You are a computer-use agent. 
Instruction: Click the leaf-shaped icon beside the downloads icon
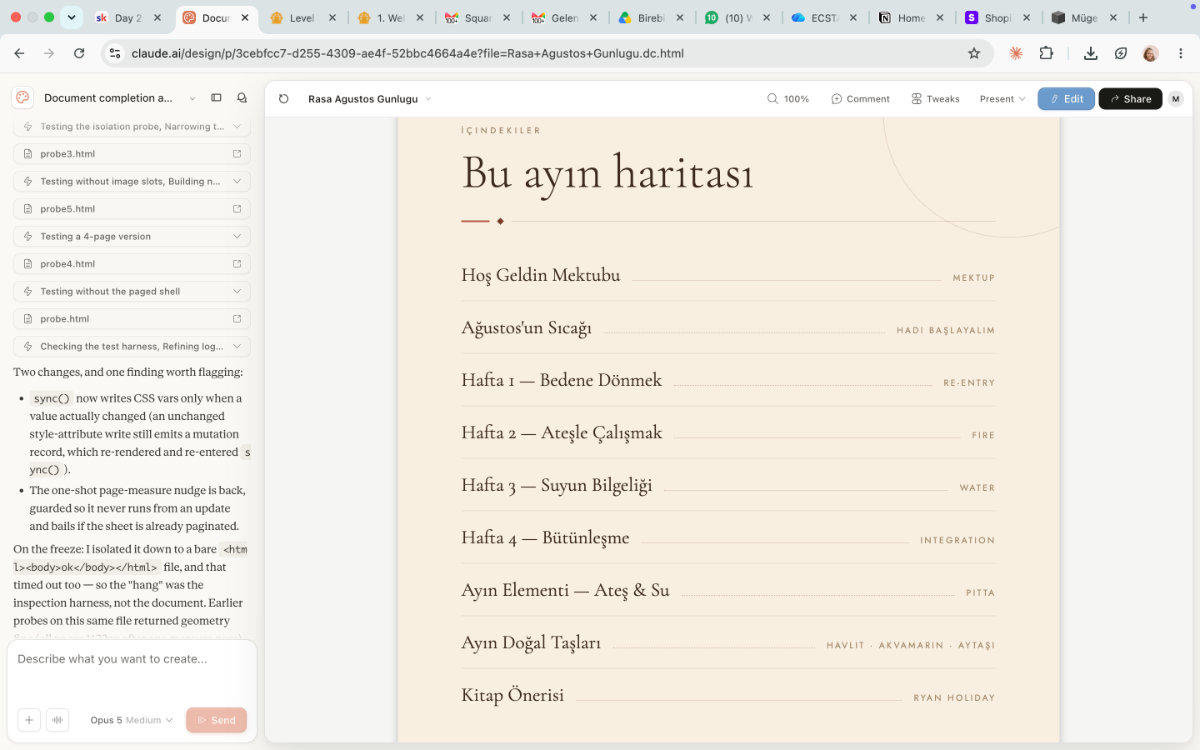pos(1121,53)
